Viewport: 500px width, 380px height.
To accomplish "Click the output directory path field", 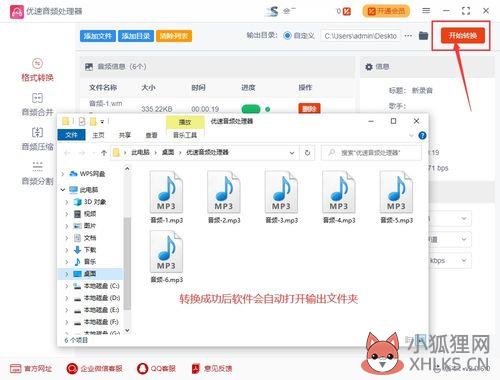I will click(x=361, y=36).
